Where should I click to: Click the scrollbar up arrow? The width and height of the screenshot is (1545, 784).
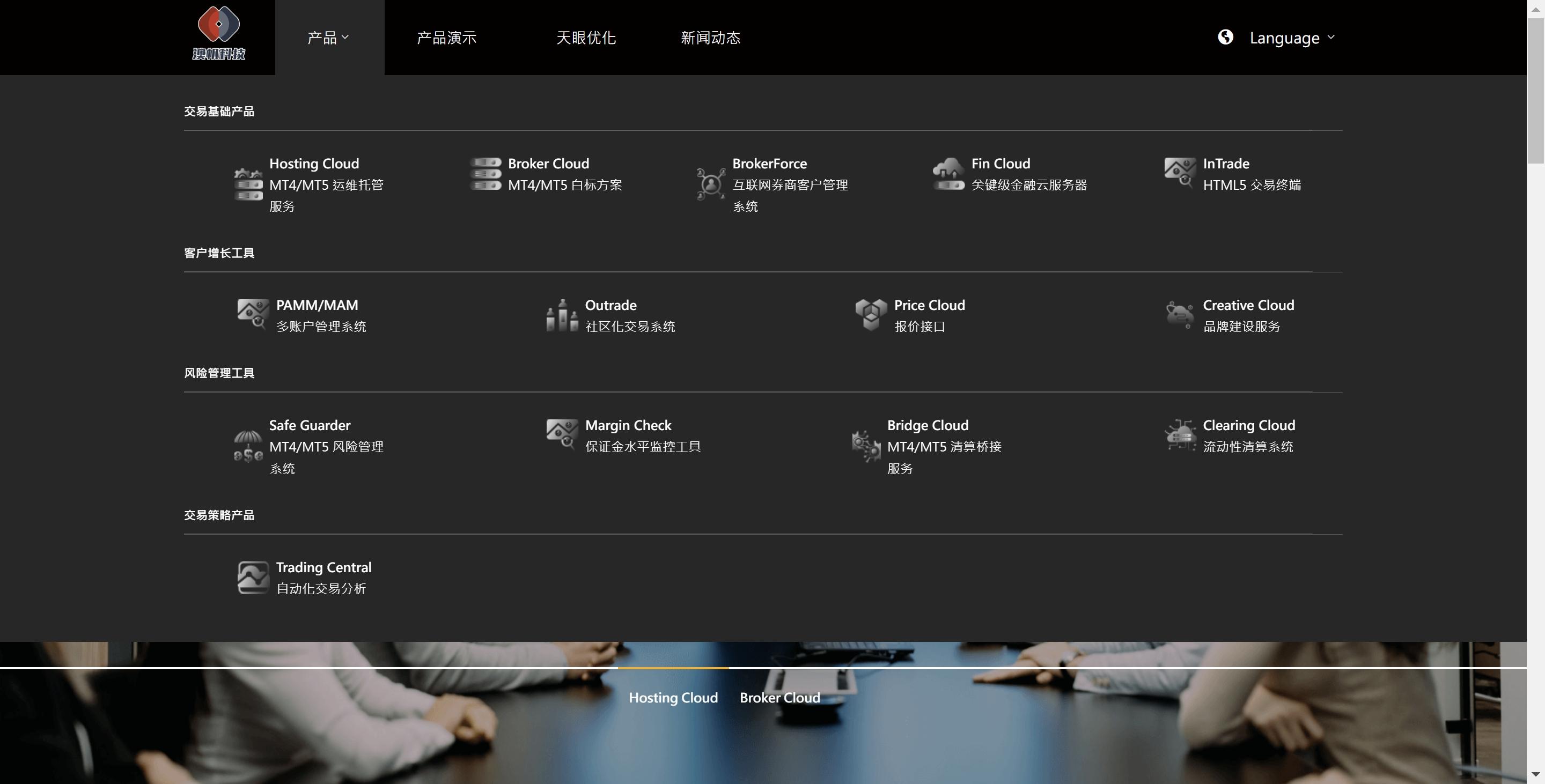[1536, 9]
